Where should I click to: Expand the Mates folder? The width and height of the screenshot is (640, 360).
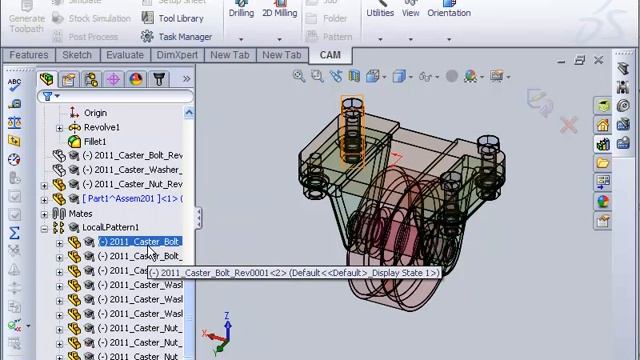[x=44, y=214]
